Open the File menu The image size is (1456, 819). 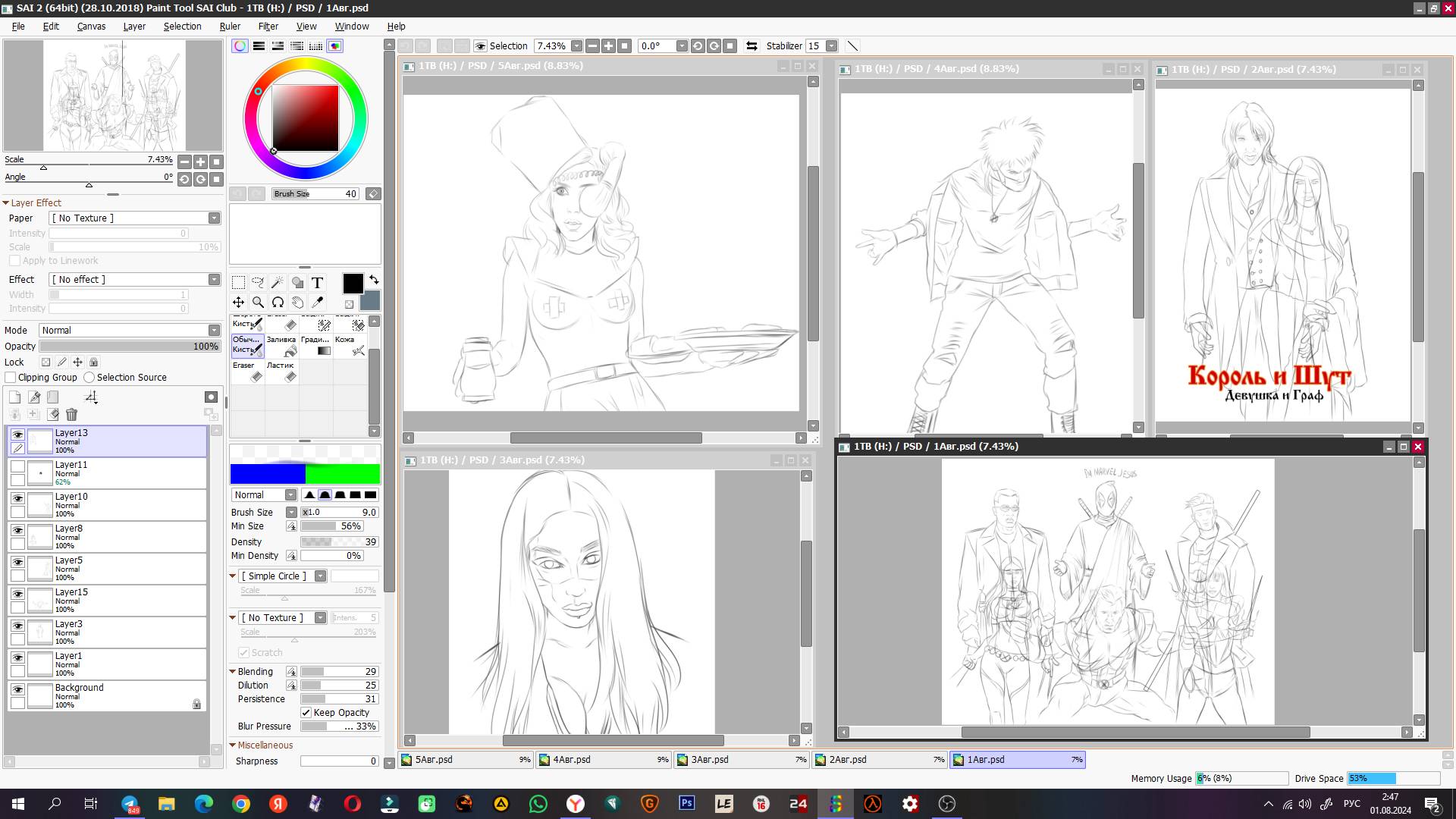(x=18, y=26)
